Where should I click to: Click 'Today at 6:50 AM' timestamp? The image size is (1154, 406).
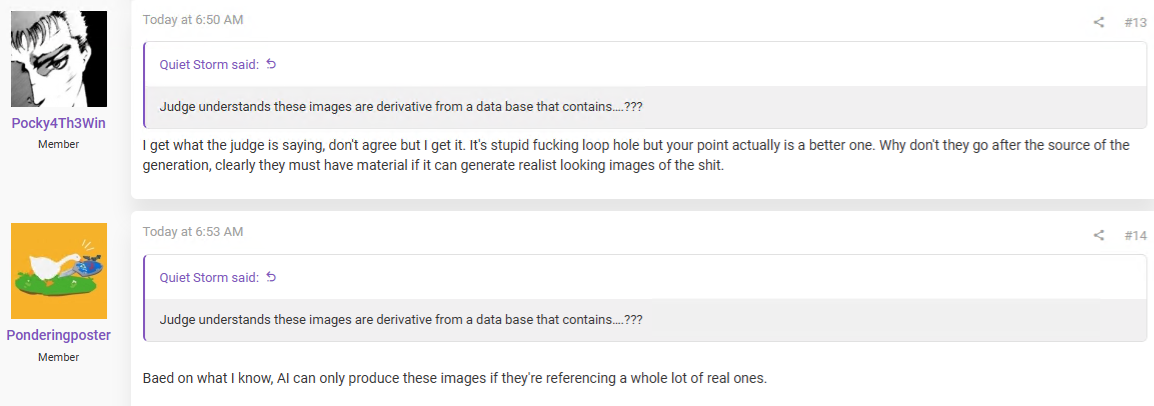point(193,20)
